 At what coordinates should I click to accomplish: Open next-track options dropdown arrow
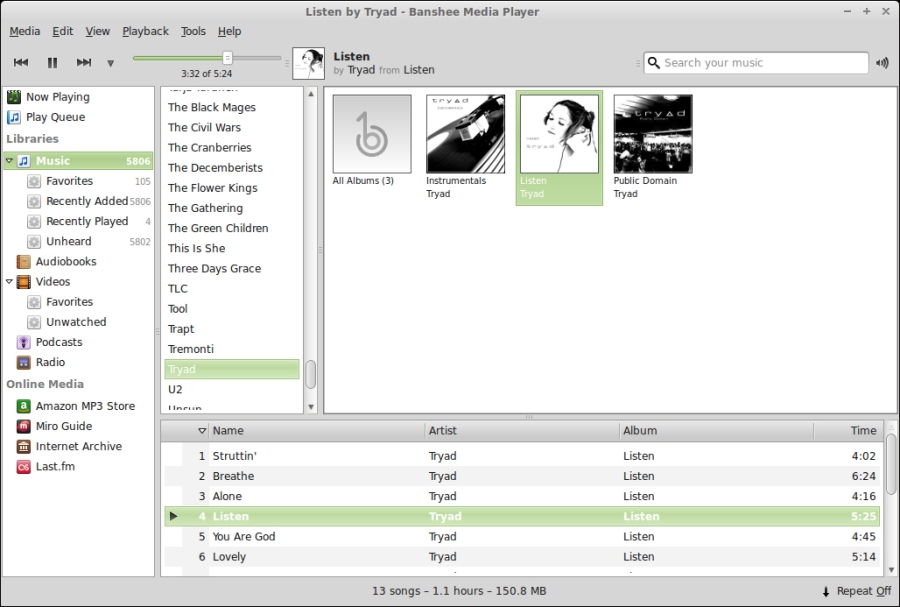111,63
